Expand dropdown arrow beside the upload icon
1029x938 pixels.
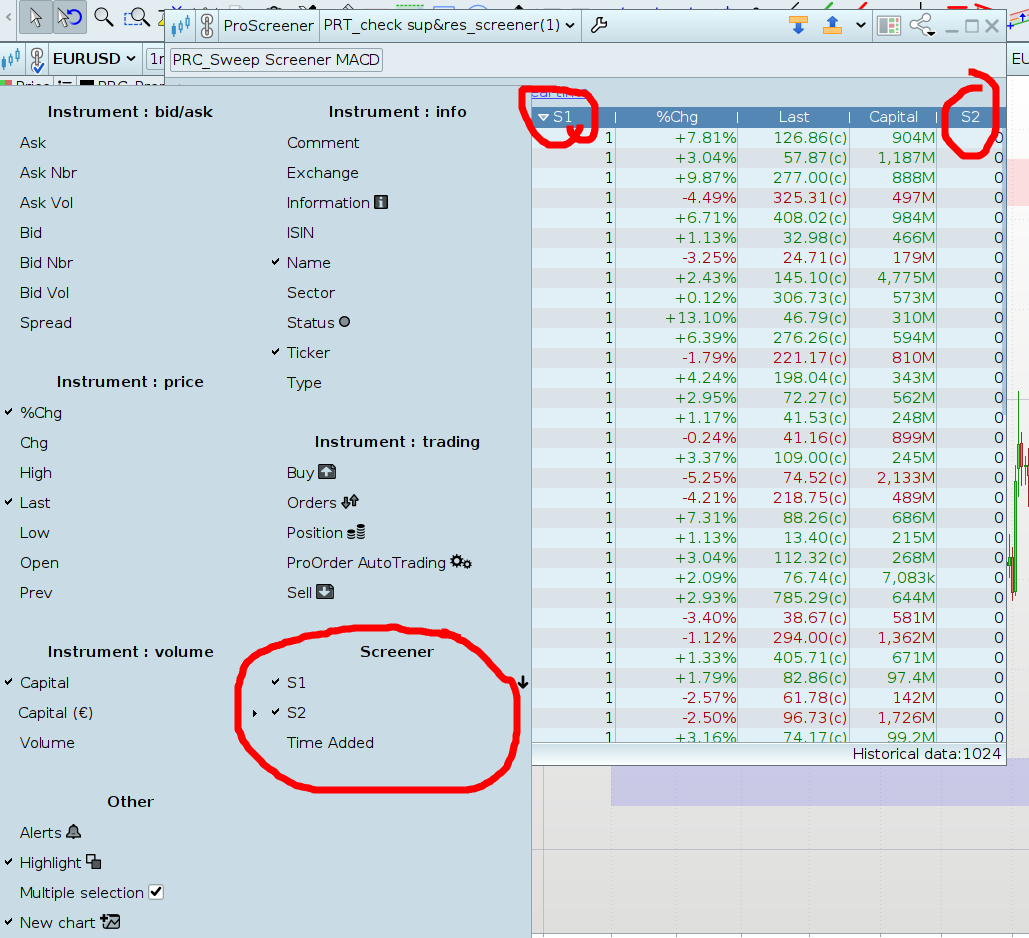coord(861,26)
